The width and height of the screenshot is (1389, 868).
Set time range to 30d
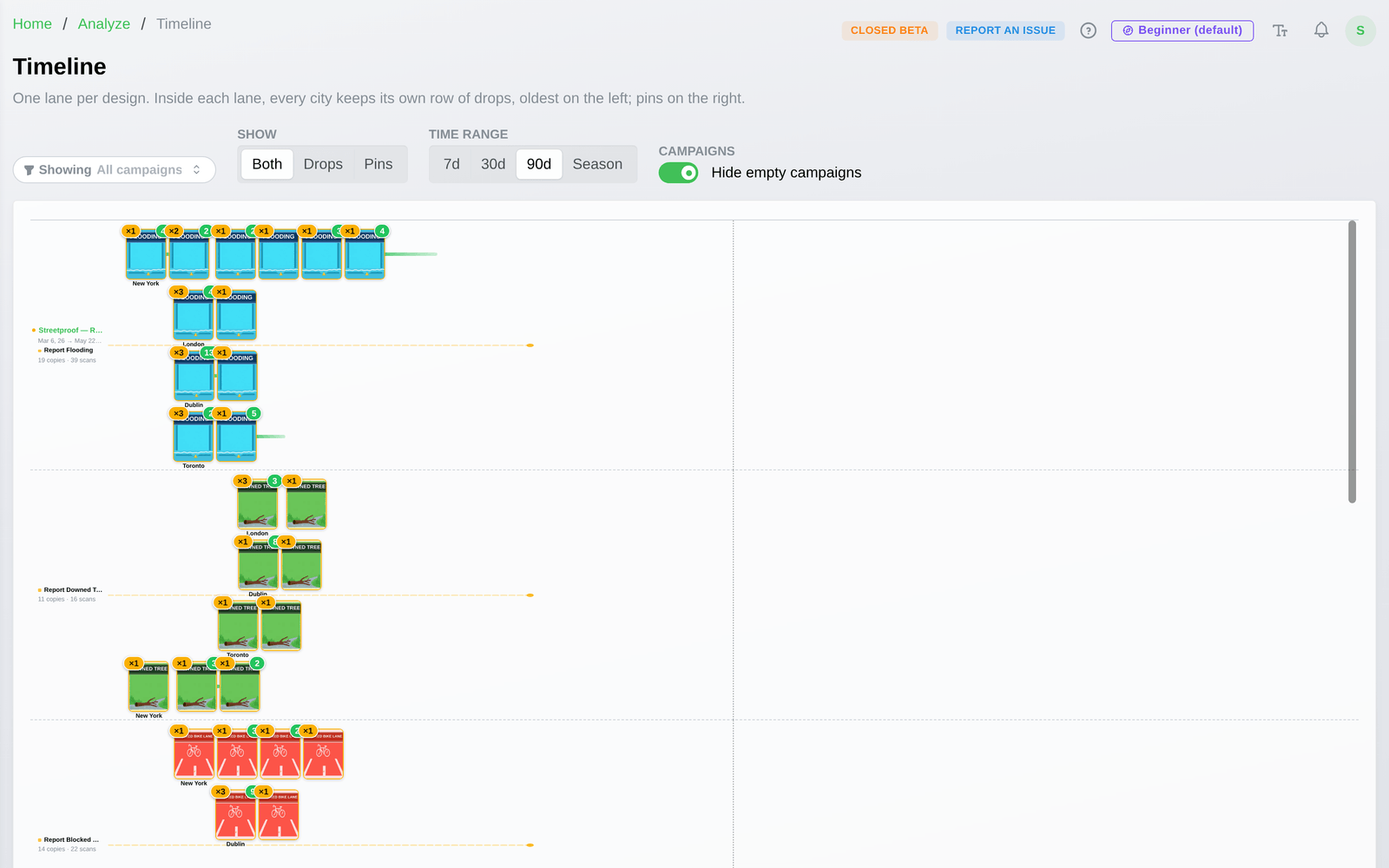(x=493, y=164)
